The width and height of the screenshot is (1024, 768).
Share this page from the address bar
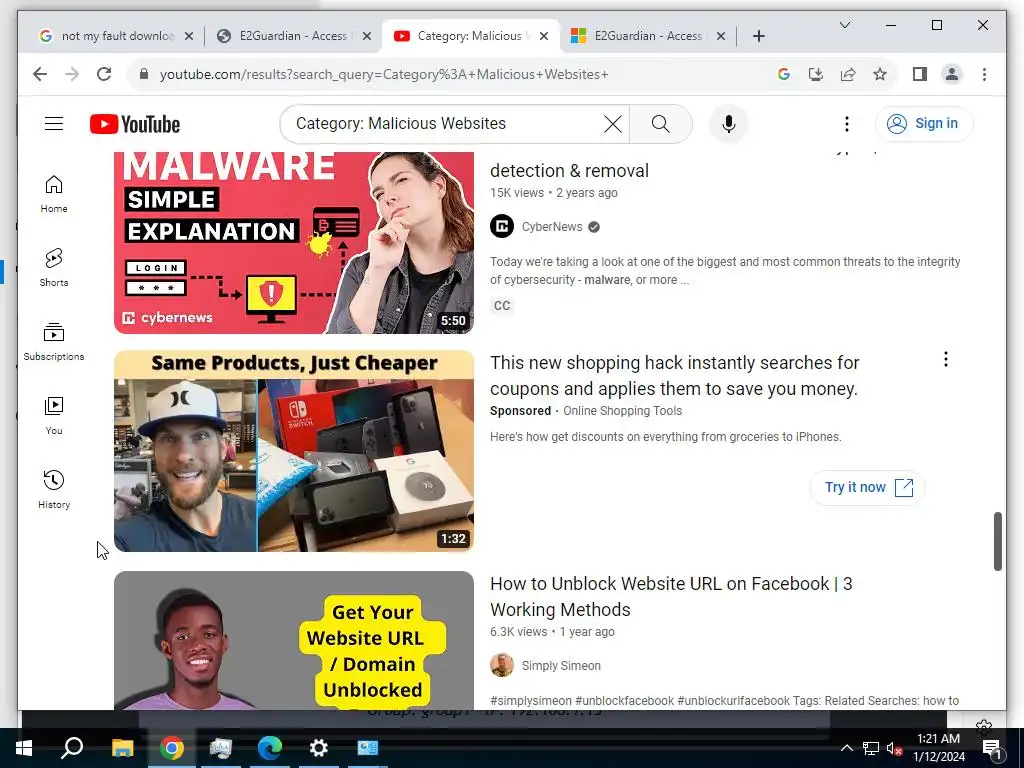848,74
